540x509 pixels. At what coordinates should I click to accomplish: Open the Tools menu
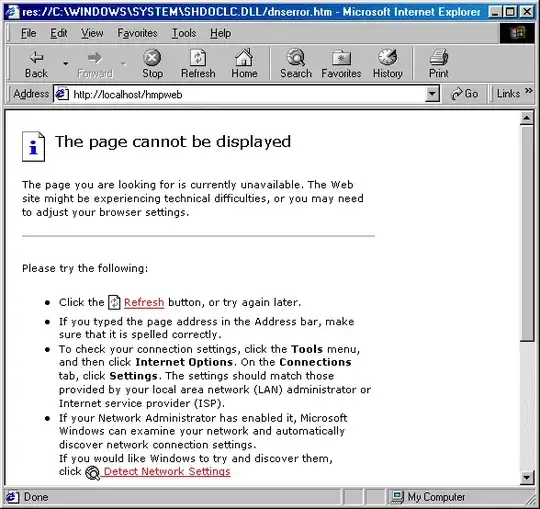coord(184,33)
